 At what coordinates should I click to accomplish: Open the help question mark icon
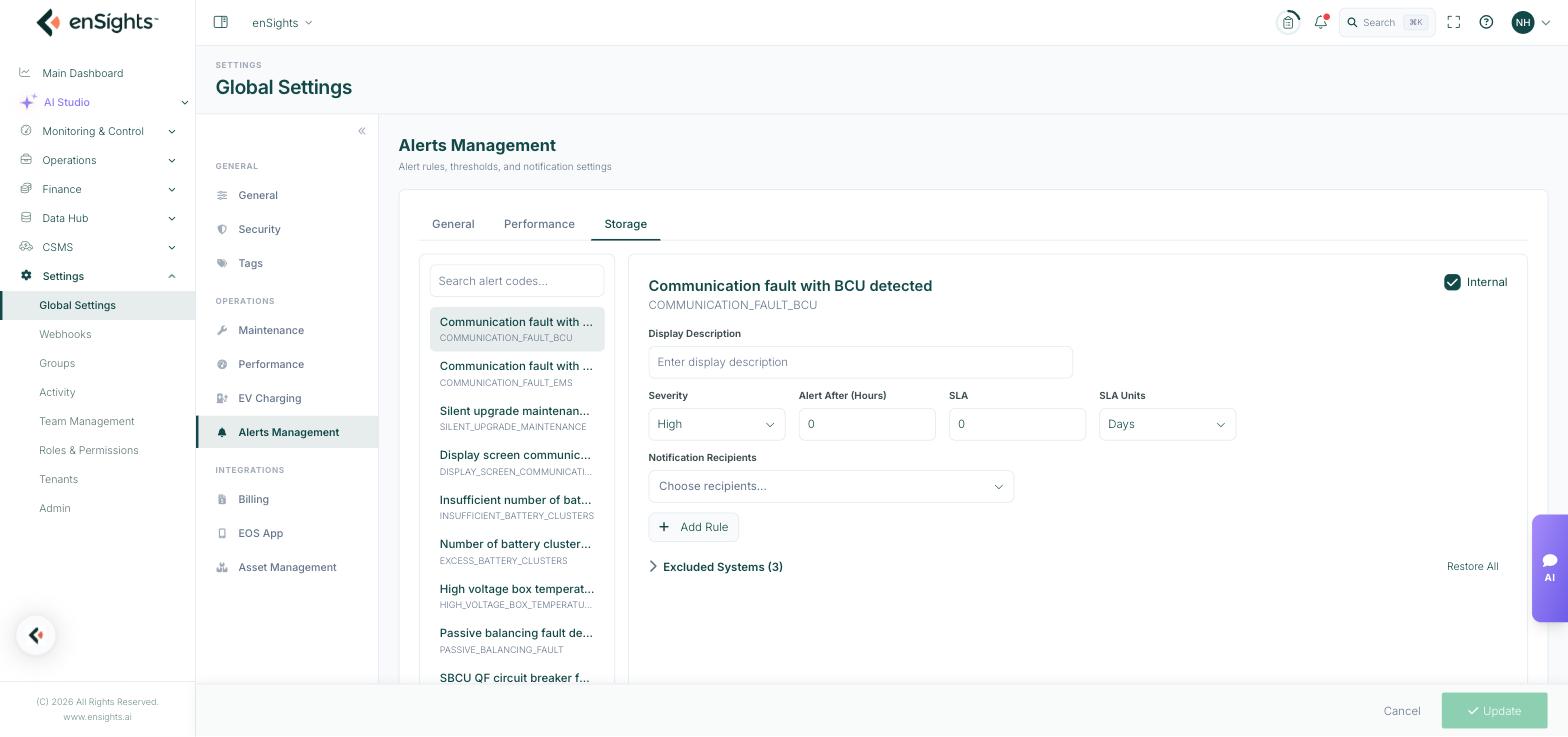(1486, 22)
